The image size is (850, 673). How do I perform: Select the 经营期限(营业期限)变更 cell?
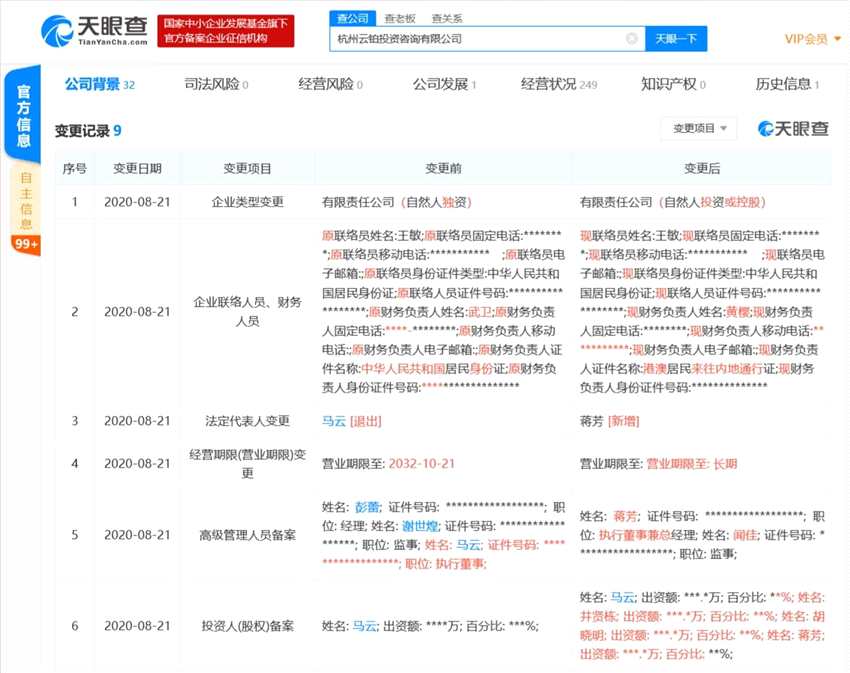pos(247,464)
